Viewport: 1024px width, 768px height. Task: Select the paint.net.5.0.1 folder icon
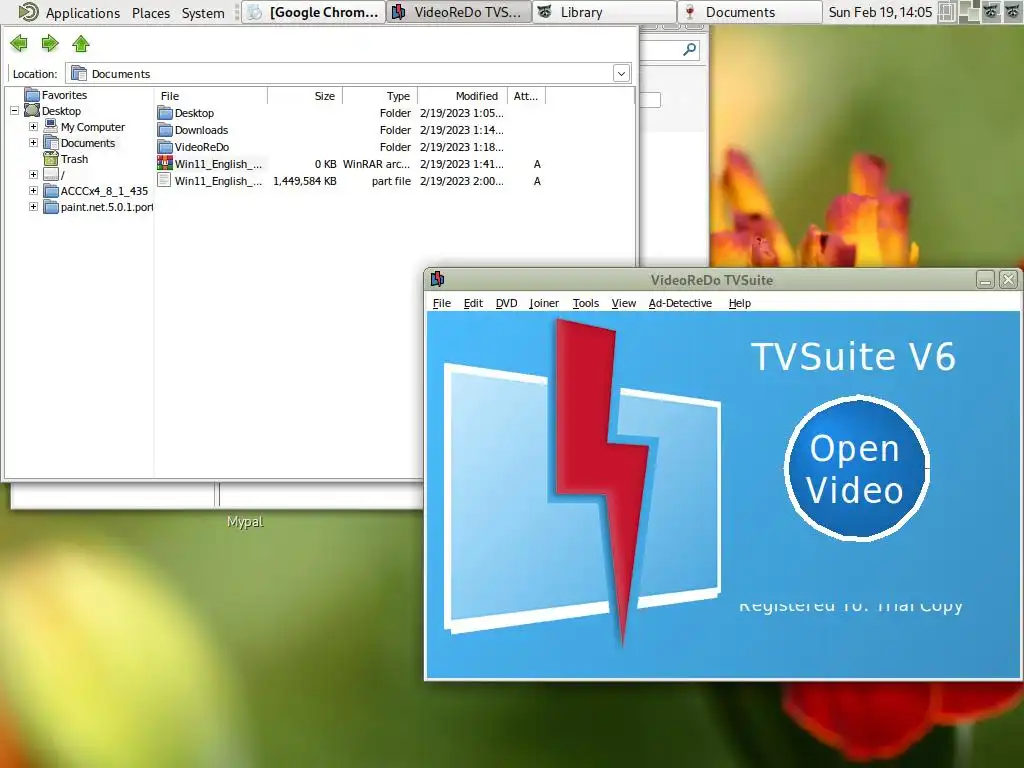(x=51, y=206)
